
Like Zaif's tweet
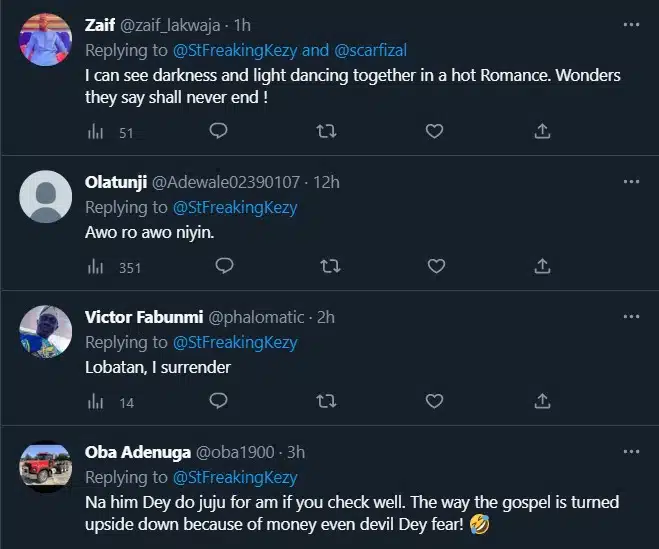pyautogui.click(x=434, y=131)
